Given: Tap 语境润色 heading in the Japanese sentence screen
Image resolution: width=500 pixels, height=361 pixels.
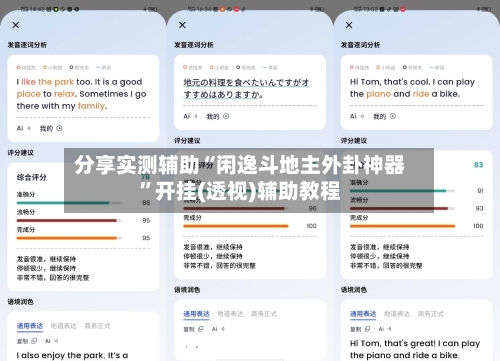Looking at the screenshot, I should pos(187,290).
